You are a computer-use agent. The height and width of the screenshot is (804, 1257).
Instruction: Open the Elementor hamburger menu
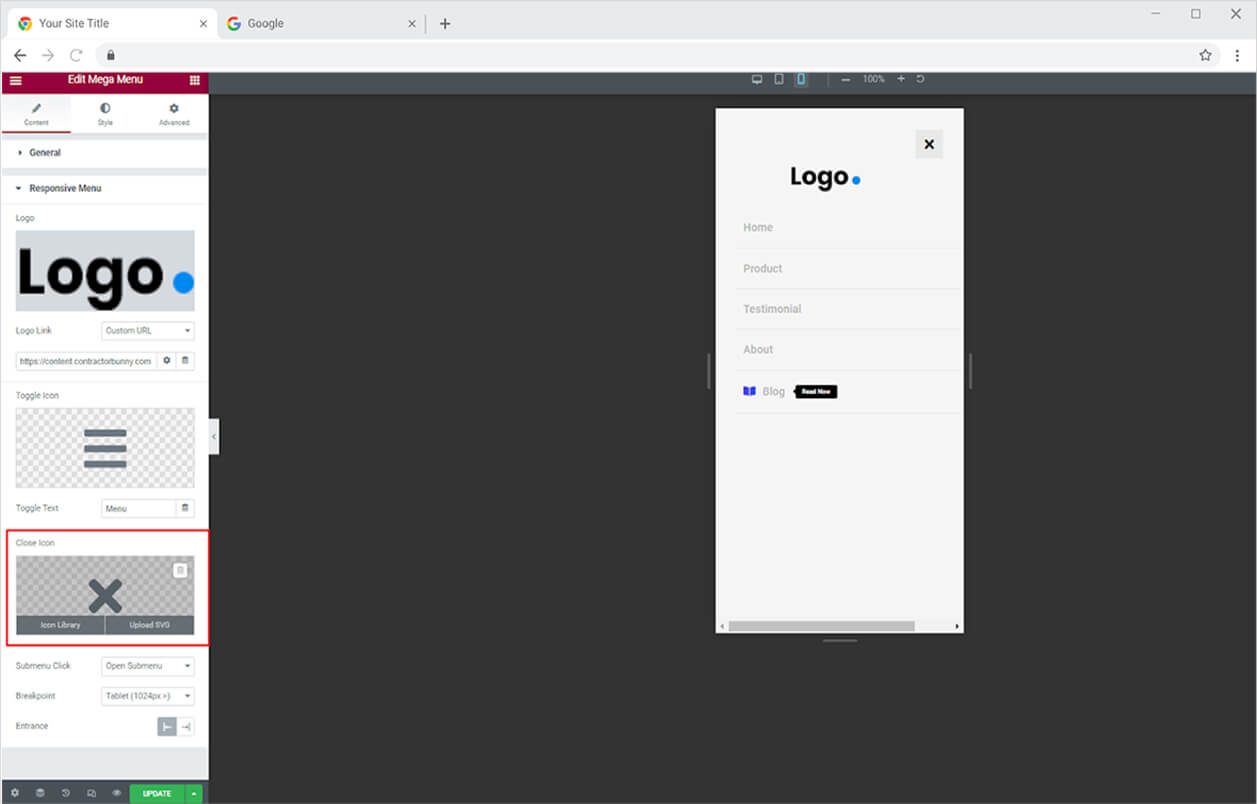pyautogui.click(x=15, y=80)
